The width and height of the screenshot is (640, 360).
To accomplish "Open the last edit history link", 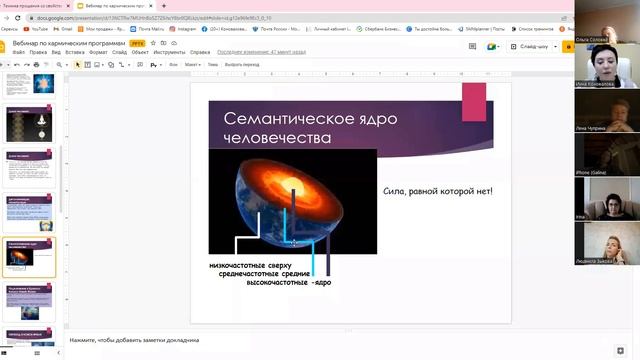I will click(x=261, y=52).
